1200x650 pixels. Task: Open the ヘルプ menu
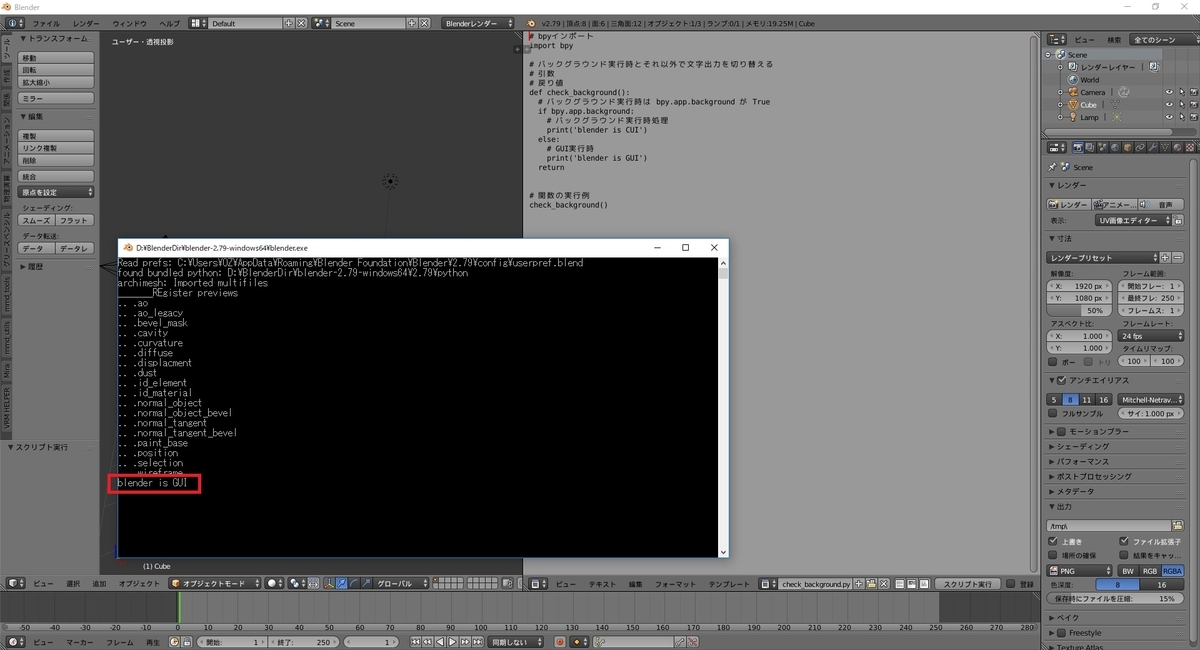click(x=170, y=23)
